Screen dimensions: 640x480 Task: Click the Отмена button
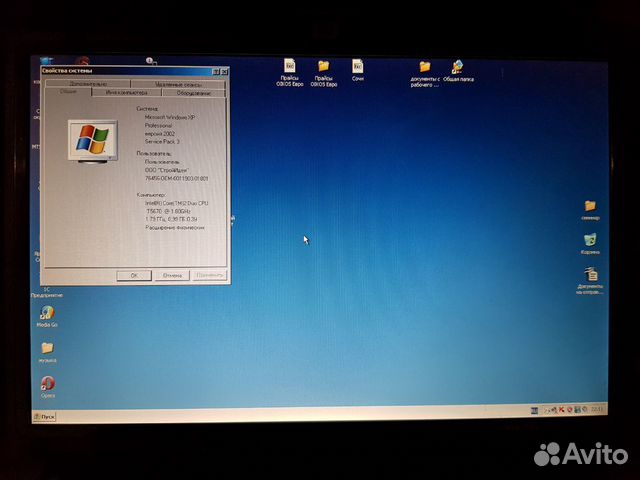pos(172,276)
